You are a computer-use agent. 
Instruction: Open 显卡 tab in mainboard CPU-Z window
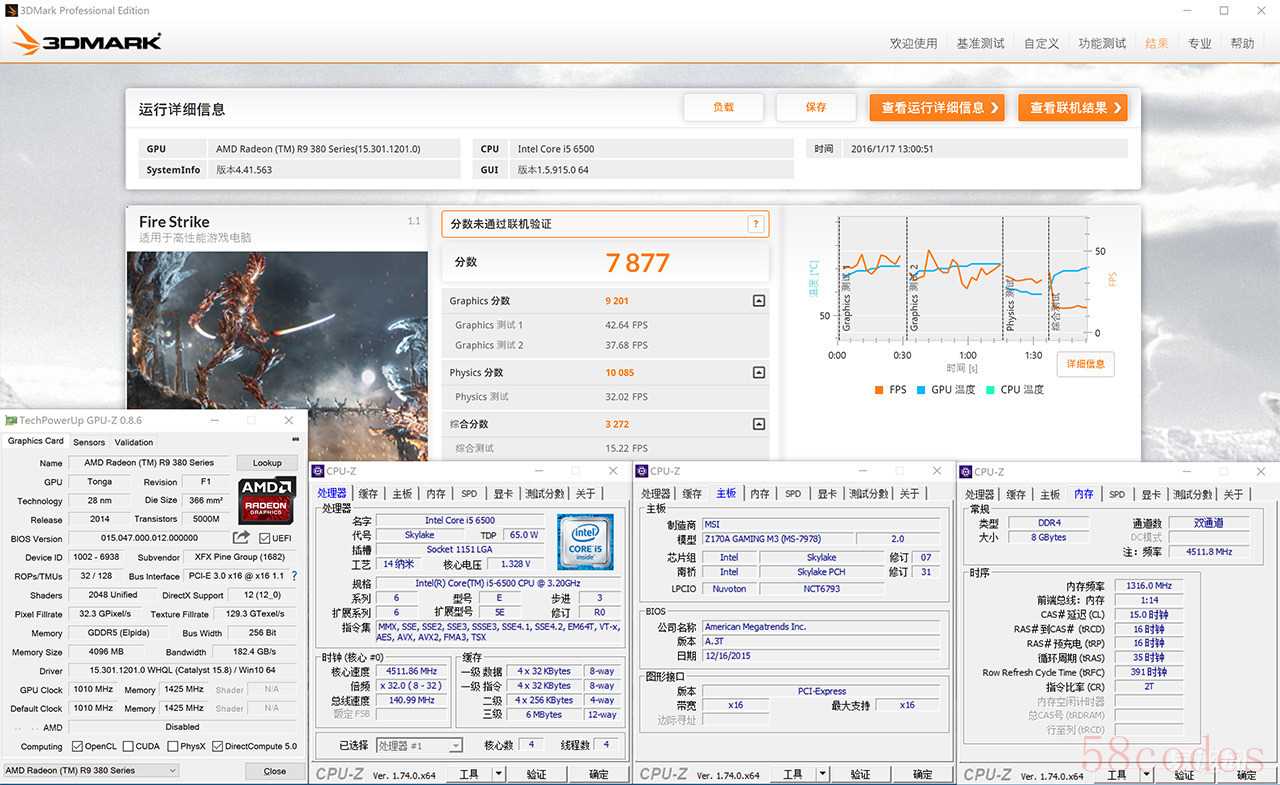point(827,494)
